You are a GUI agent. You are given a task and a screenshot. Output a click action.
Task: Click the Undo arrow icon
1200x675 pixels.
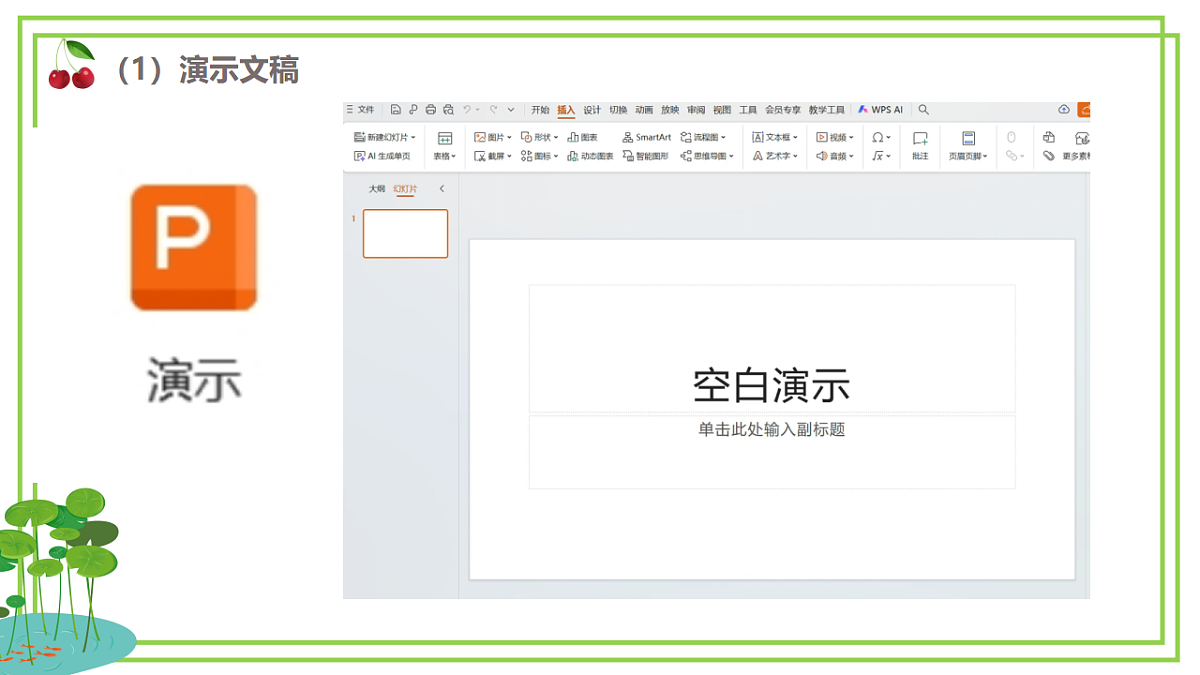tap(467, 110)
